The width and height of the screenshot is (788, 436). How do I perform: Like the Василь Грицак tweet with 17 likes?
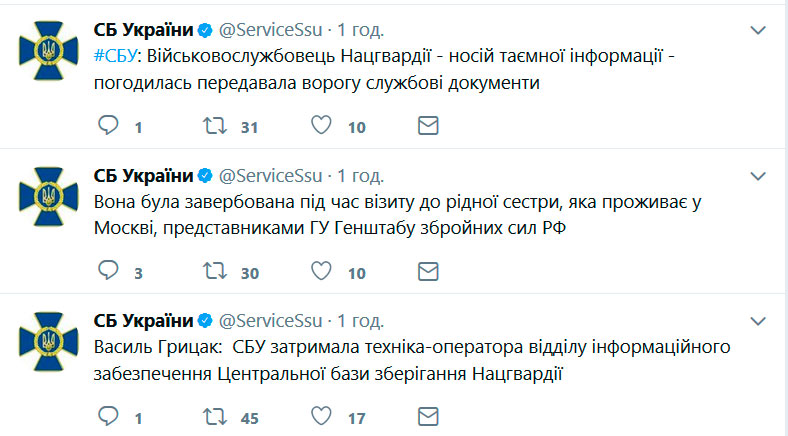tap(322, 415)
